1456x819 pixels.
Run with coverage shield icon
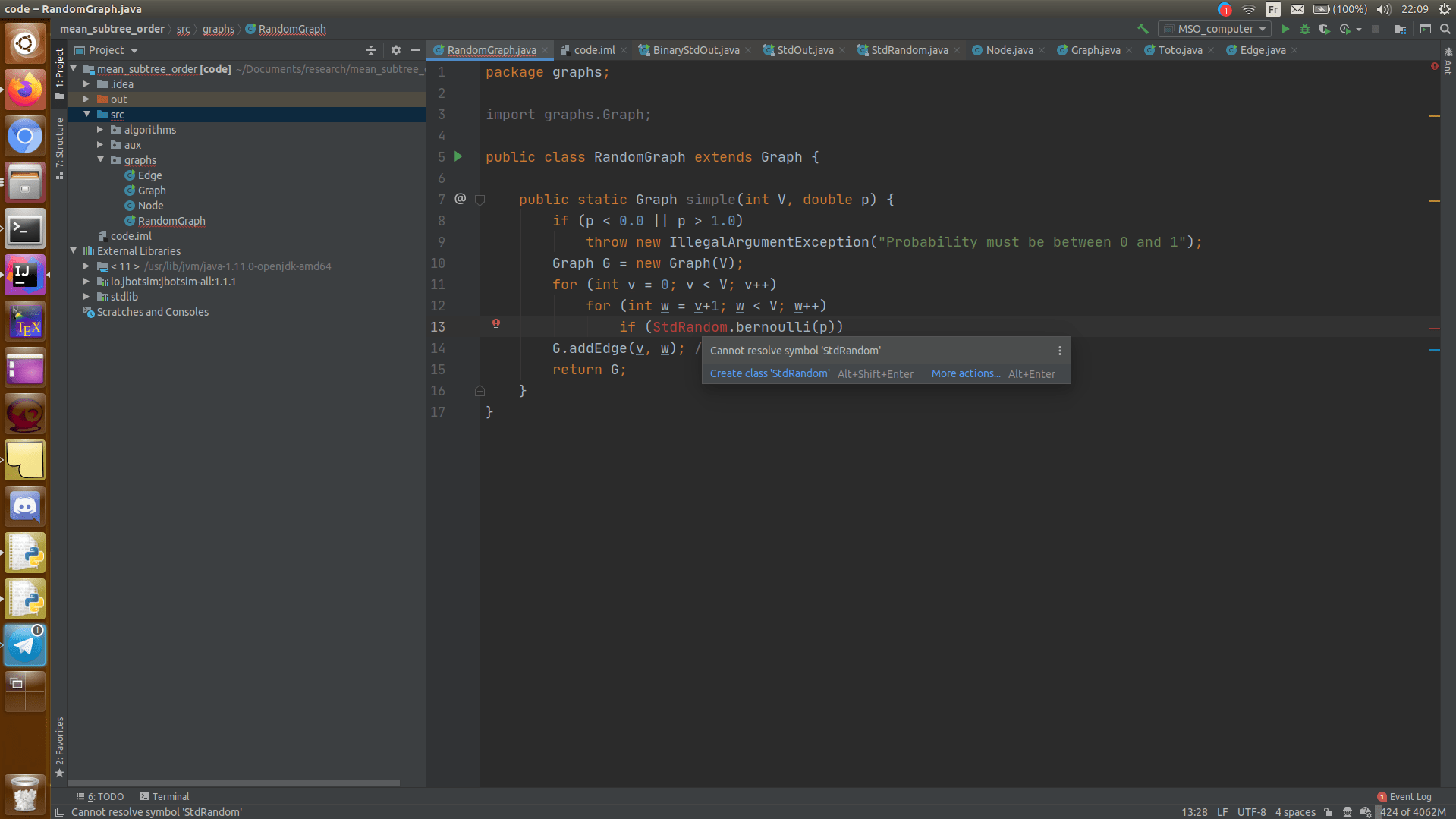(x=1324, y=29)
